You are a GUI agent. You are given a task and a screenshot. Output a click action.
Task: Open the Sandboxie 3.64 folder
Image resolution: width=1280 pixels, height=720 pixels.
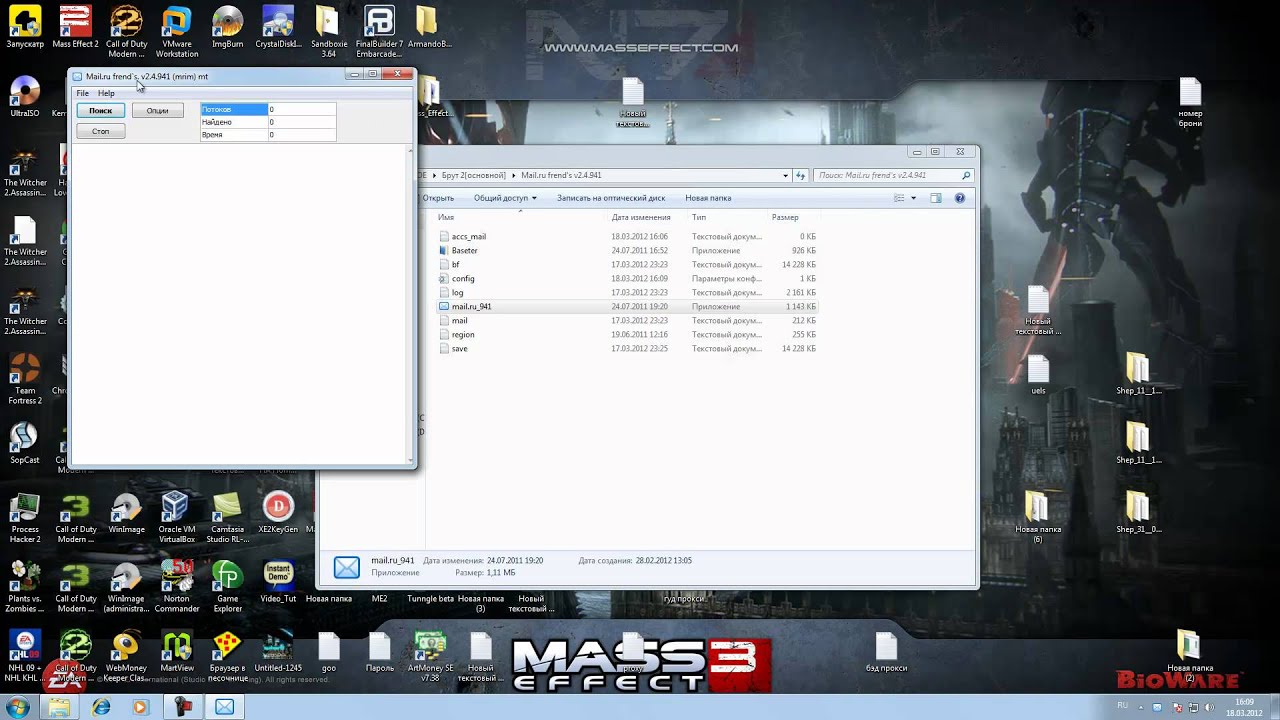pyautogui.click(x=329, y=32)
